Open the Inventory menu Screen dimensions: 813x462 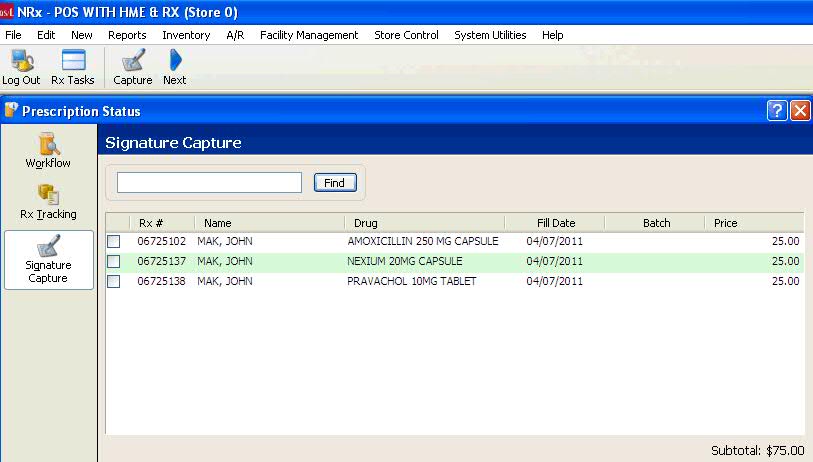[186, 35]
